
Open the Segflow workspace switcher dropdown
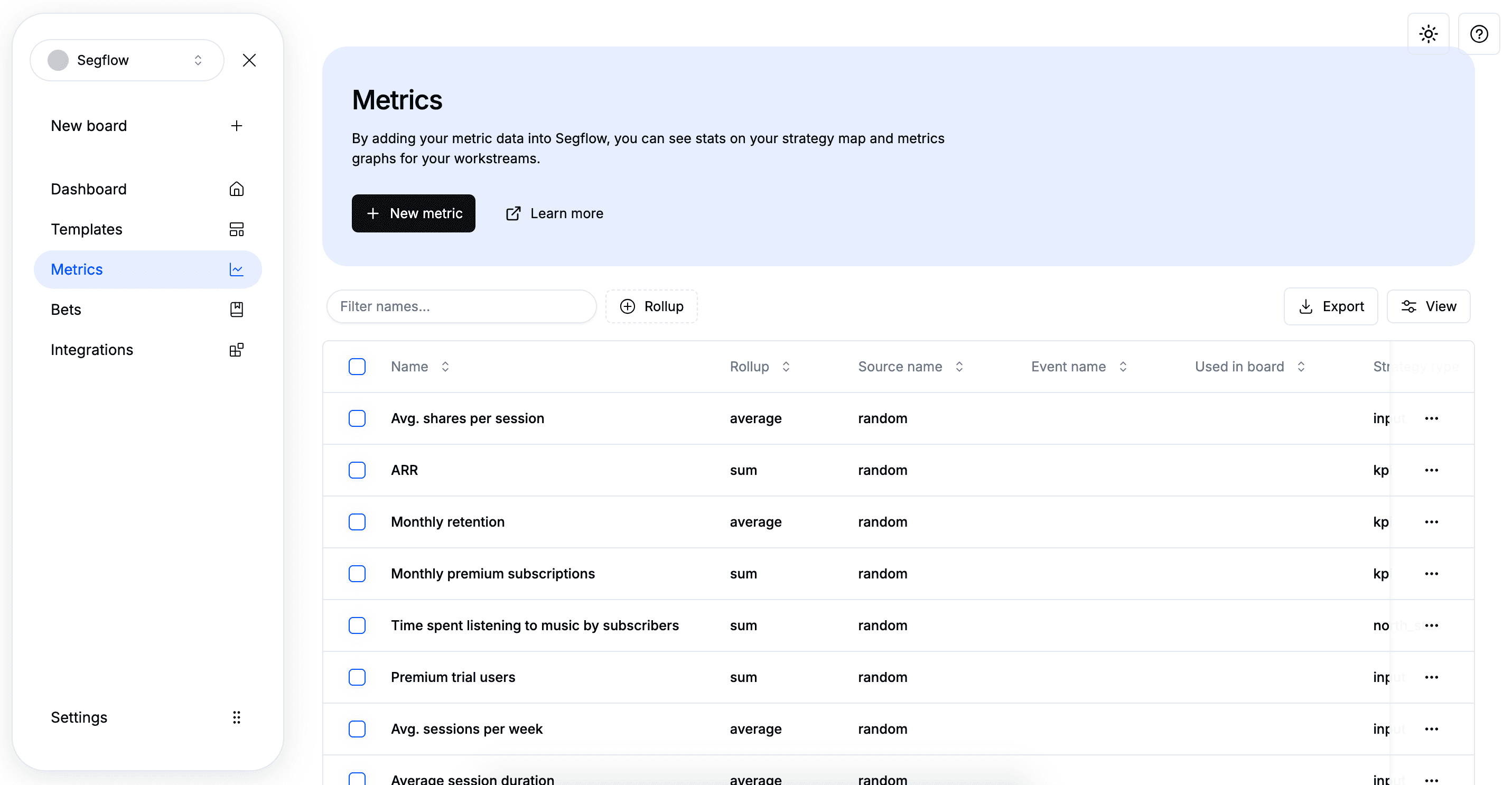pos(127,60)
